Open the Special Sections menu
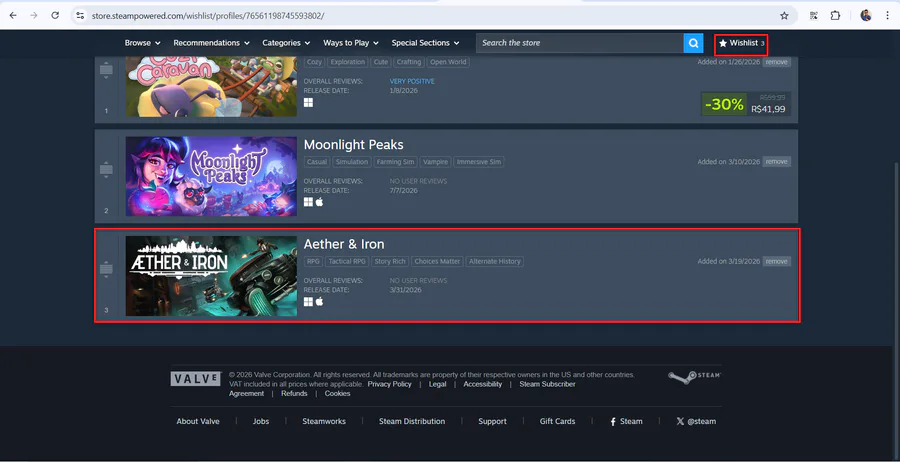The height and width of the screenshot is (462, 900). [x=425, y=43]
